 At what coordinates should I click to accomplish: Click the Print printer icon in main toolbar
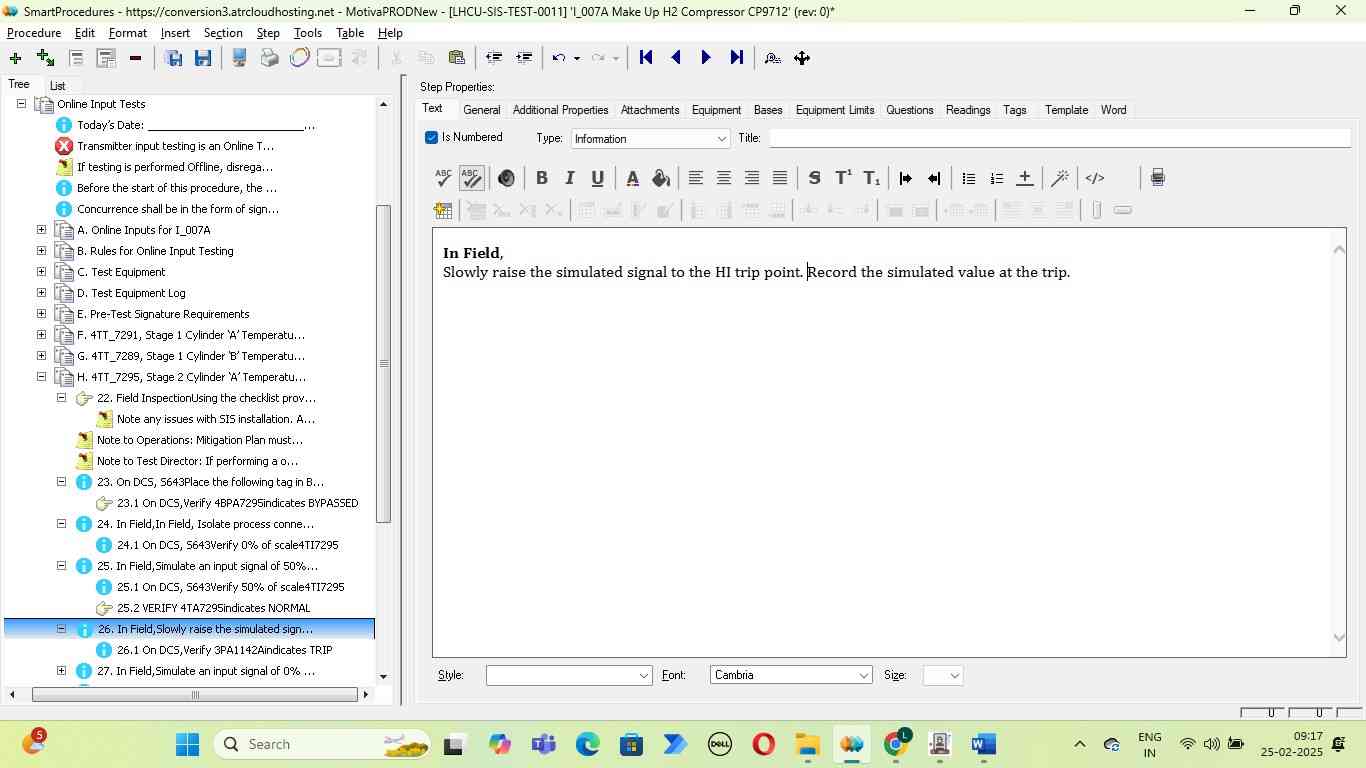[x=269, y=58]
